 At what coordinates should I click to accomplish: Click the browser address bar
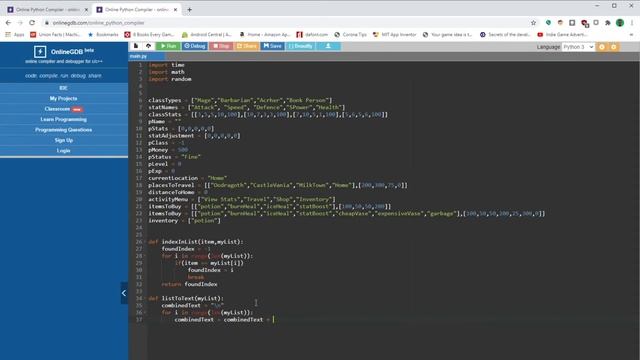click(286, 23)
